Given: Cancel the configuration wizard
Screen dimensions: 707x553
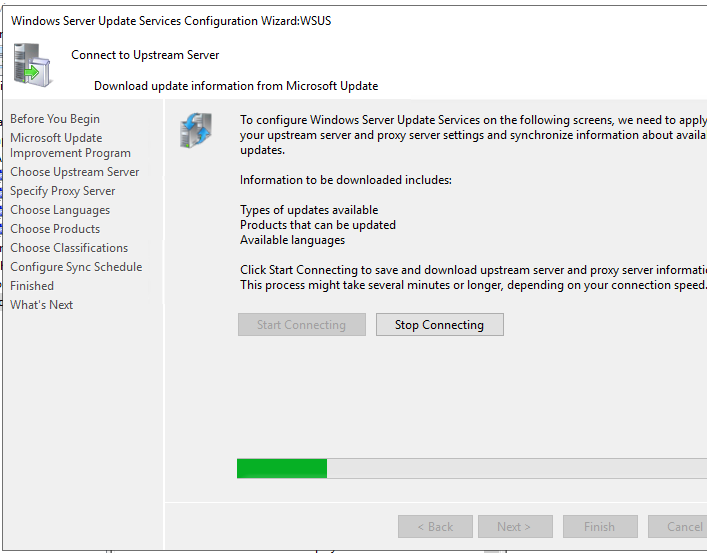Looking at the screenshot, I should pyautogui.click(x=680, y=527).
